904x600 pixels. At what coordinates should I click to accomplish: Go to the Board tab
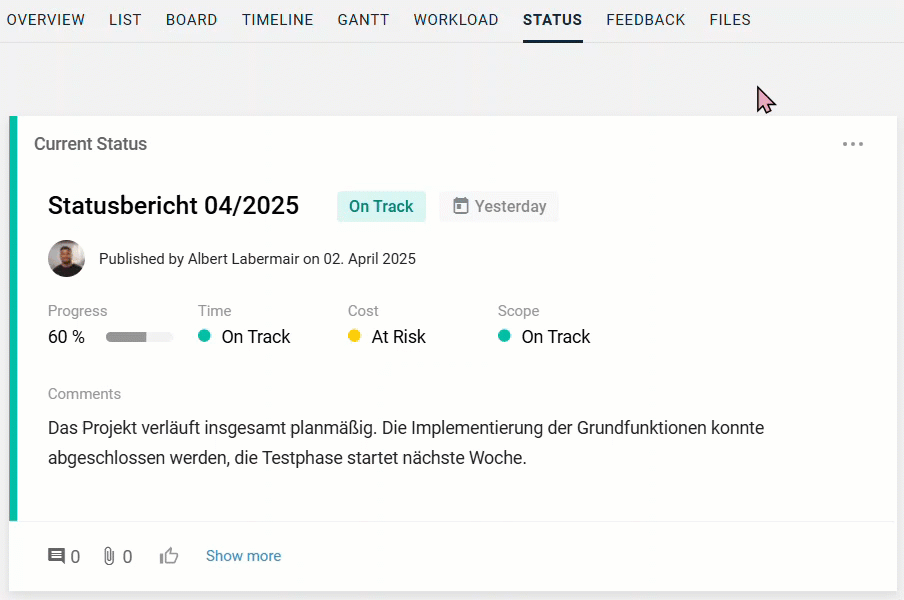click(x=191, y=20)
